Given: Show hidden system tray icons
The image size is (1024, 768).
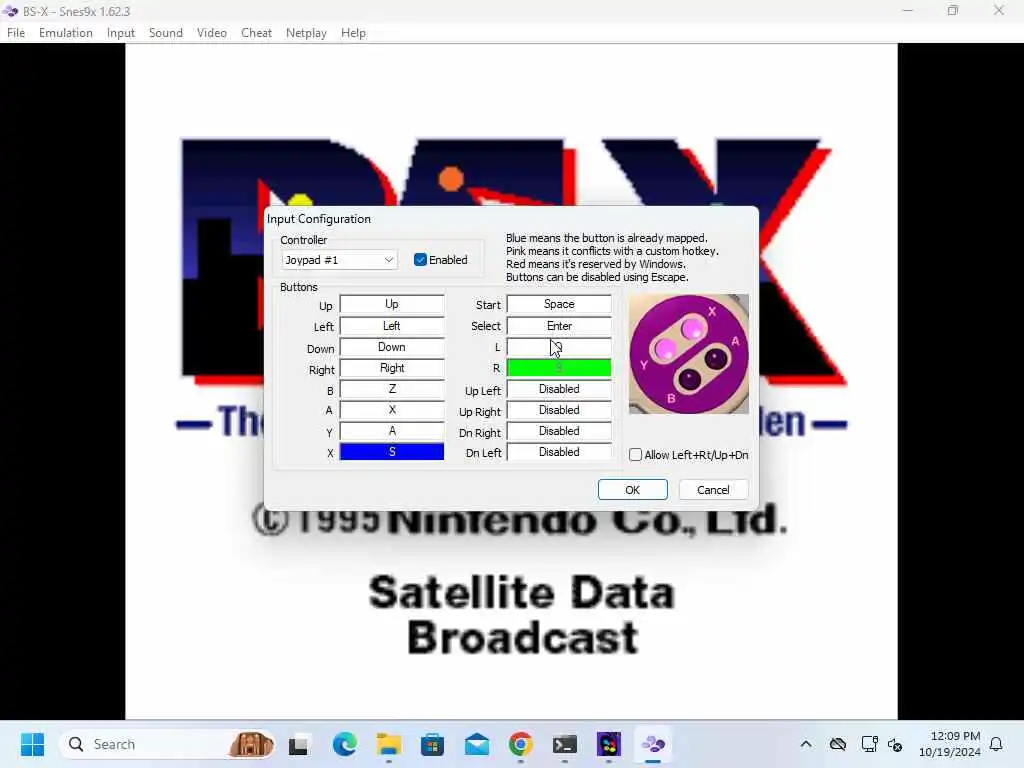Looking at the screenshot, I should pyautogui.click(x=806, y=744).
